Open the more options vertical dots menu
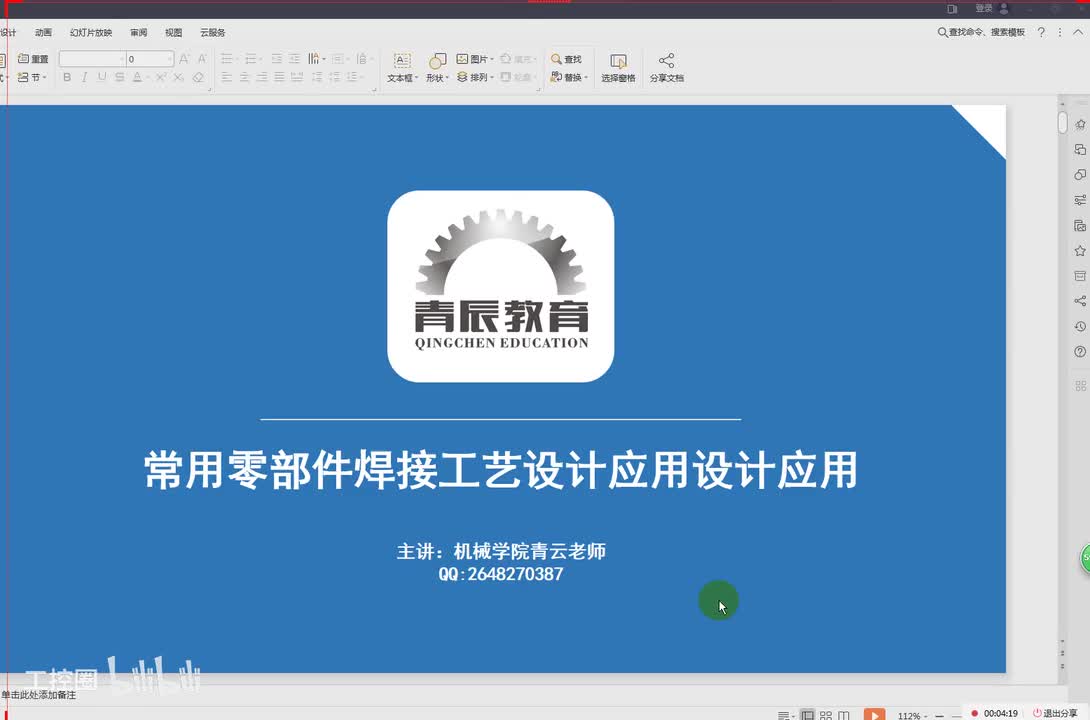 [x=1059, y=32]
